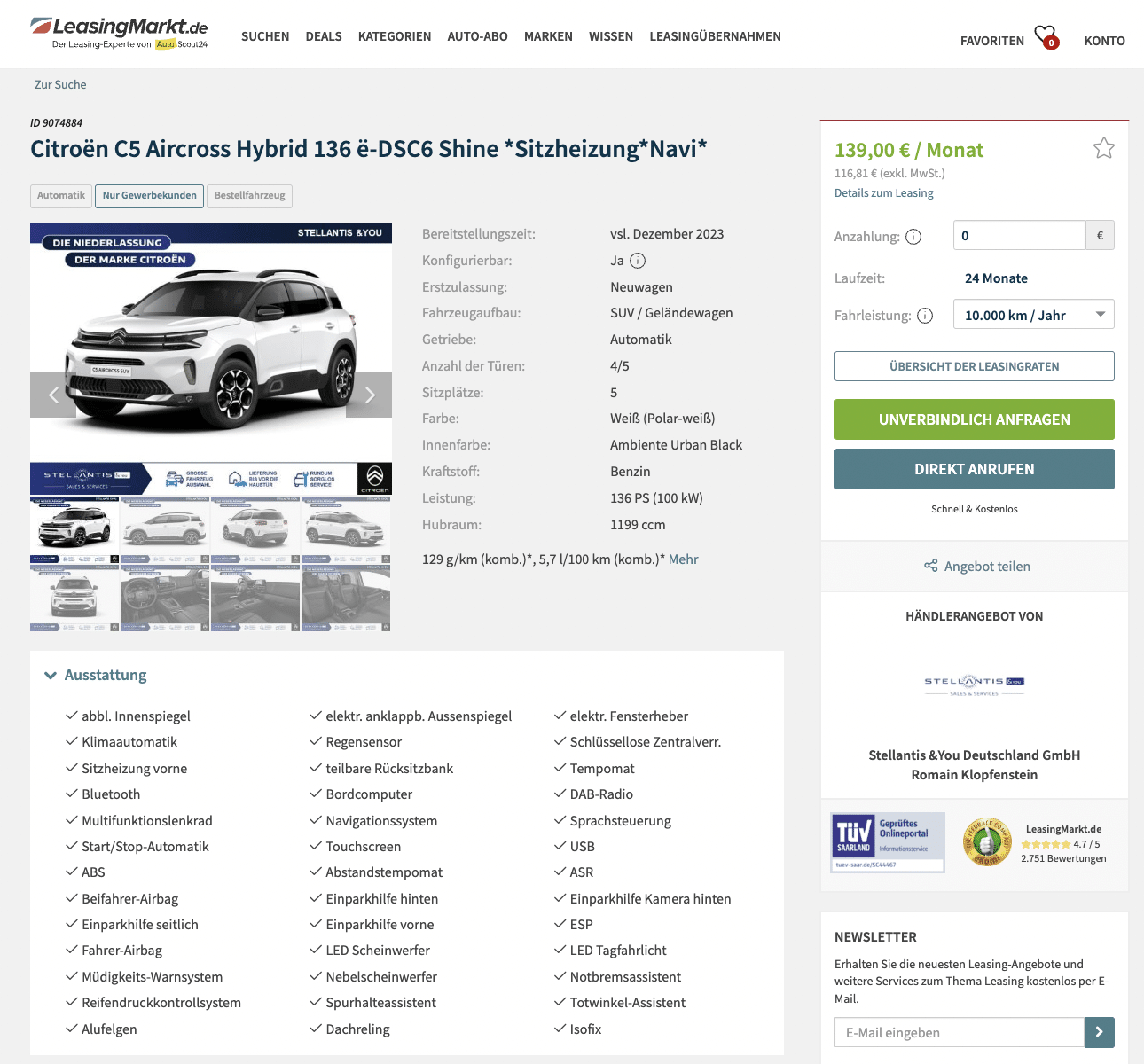Image resolution: width=1144 pixels, height=1064 pixels.
Task: Show previous car image with left arrow
Action: (x=53, y=395)
